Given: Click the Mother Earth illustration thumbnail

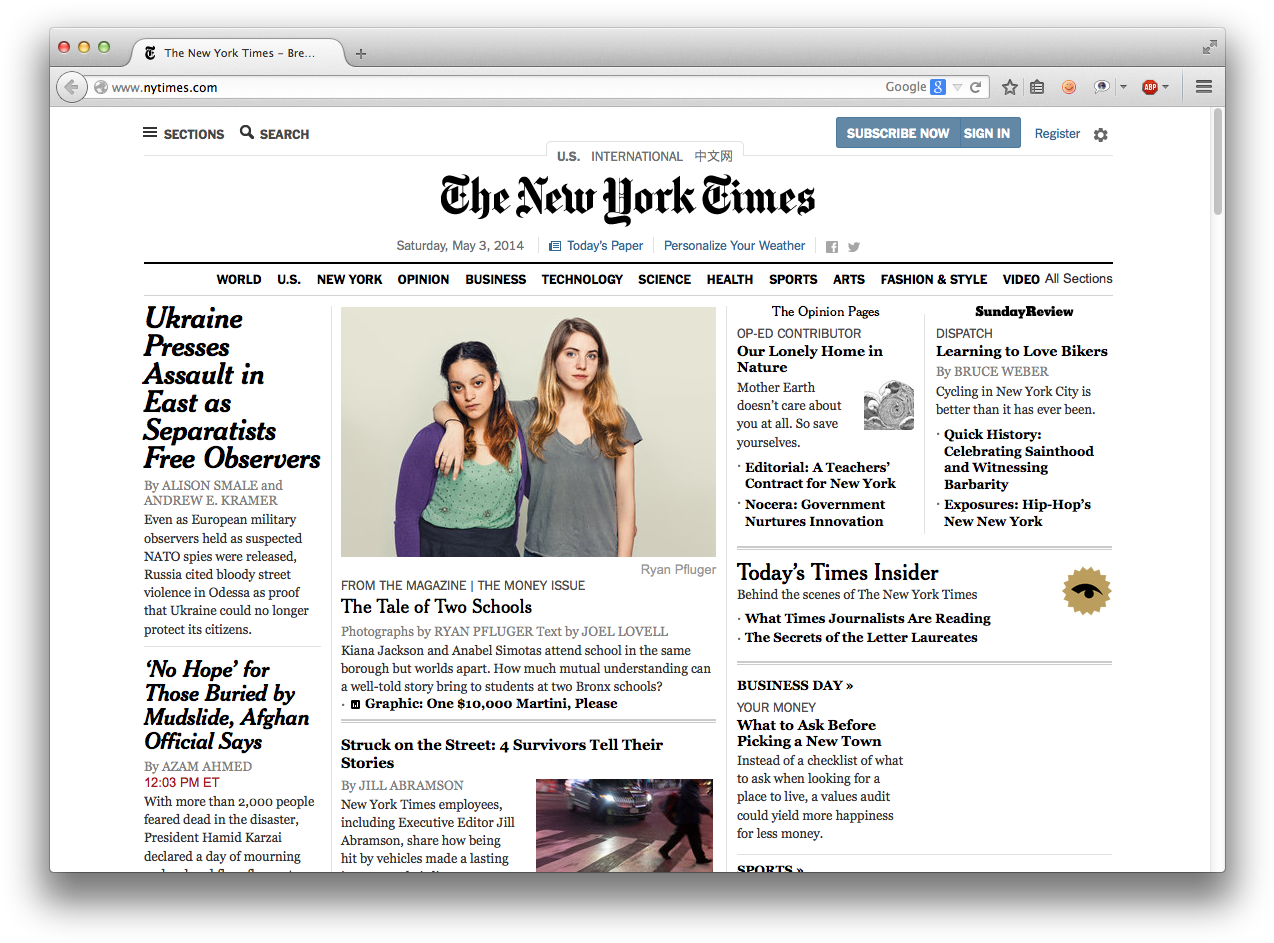Looking at the screenshot, I should (x=889, y=405).
